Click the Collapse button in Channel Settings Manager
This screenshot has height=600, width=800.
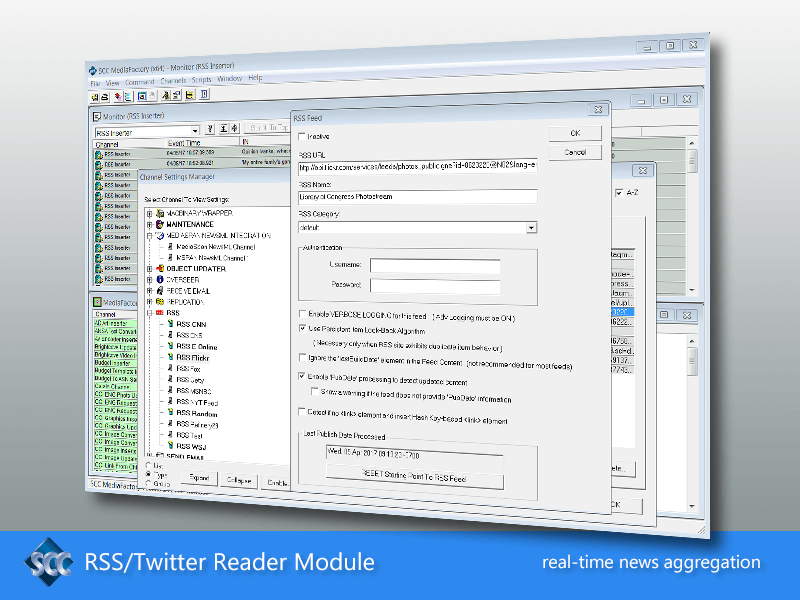tap(239, 480)
